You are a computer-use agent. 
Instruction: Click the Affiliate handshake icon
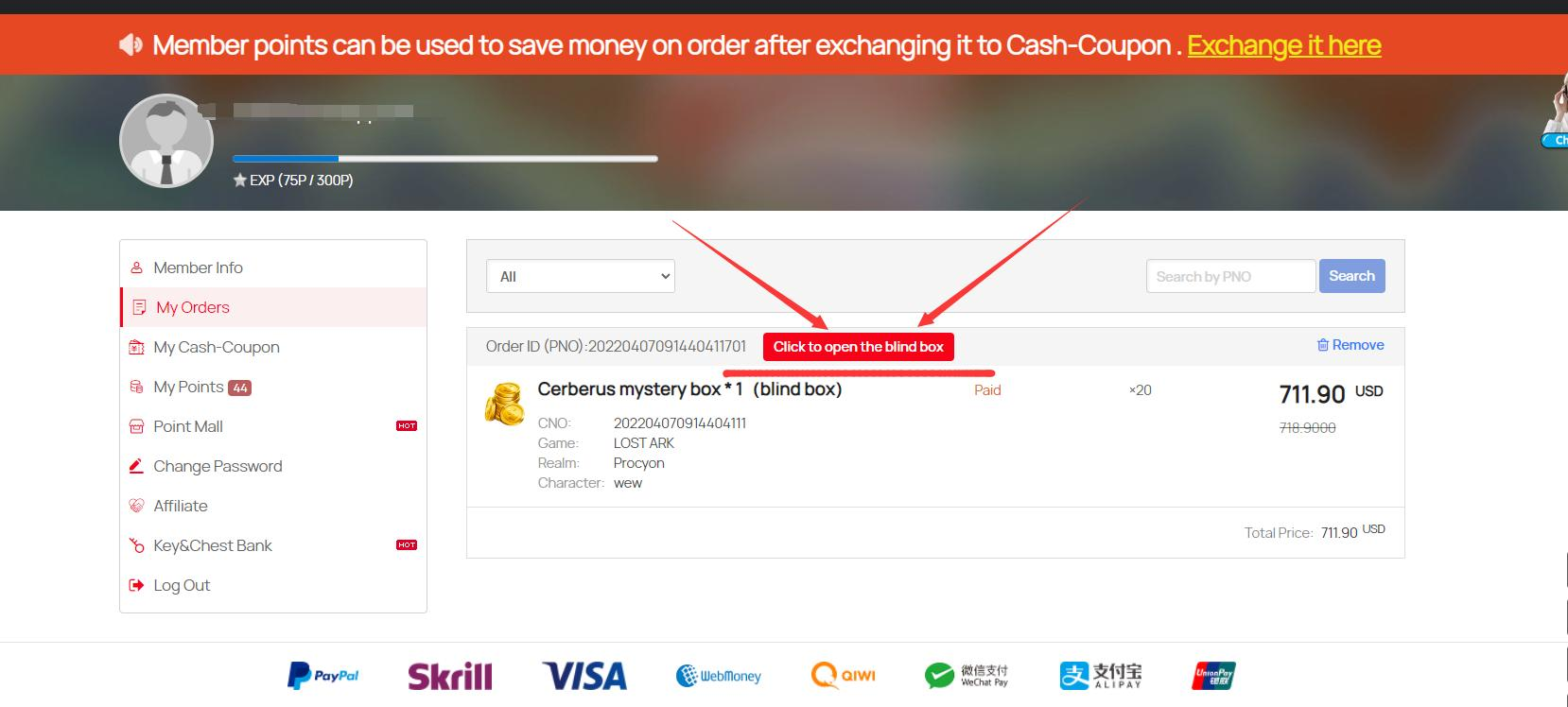click(x=136, y=506)
